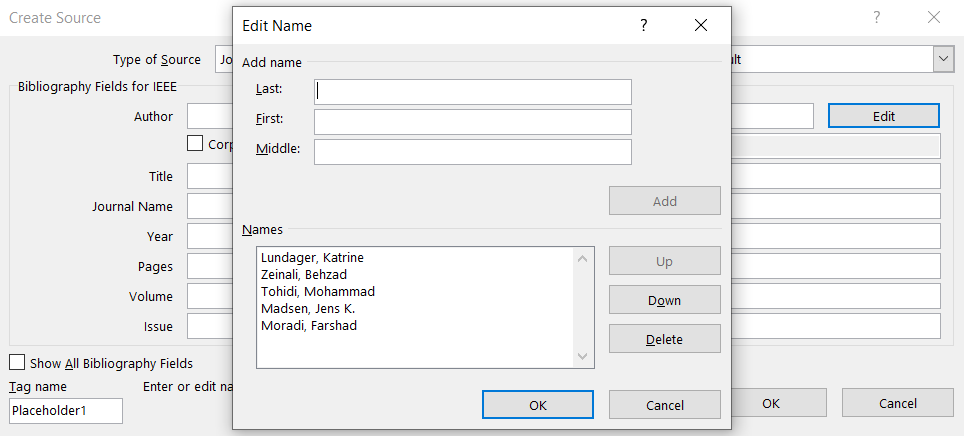Click the help icon of Create Source window
This screenshot has height=439, width=964.
click(877, 17)
